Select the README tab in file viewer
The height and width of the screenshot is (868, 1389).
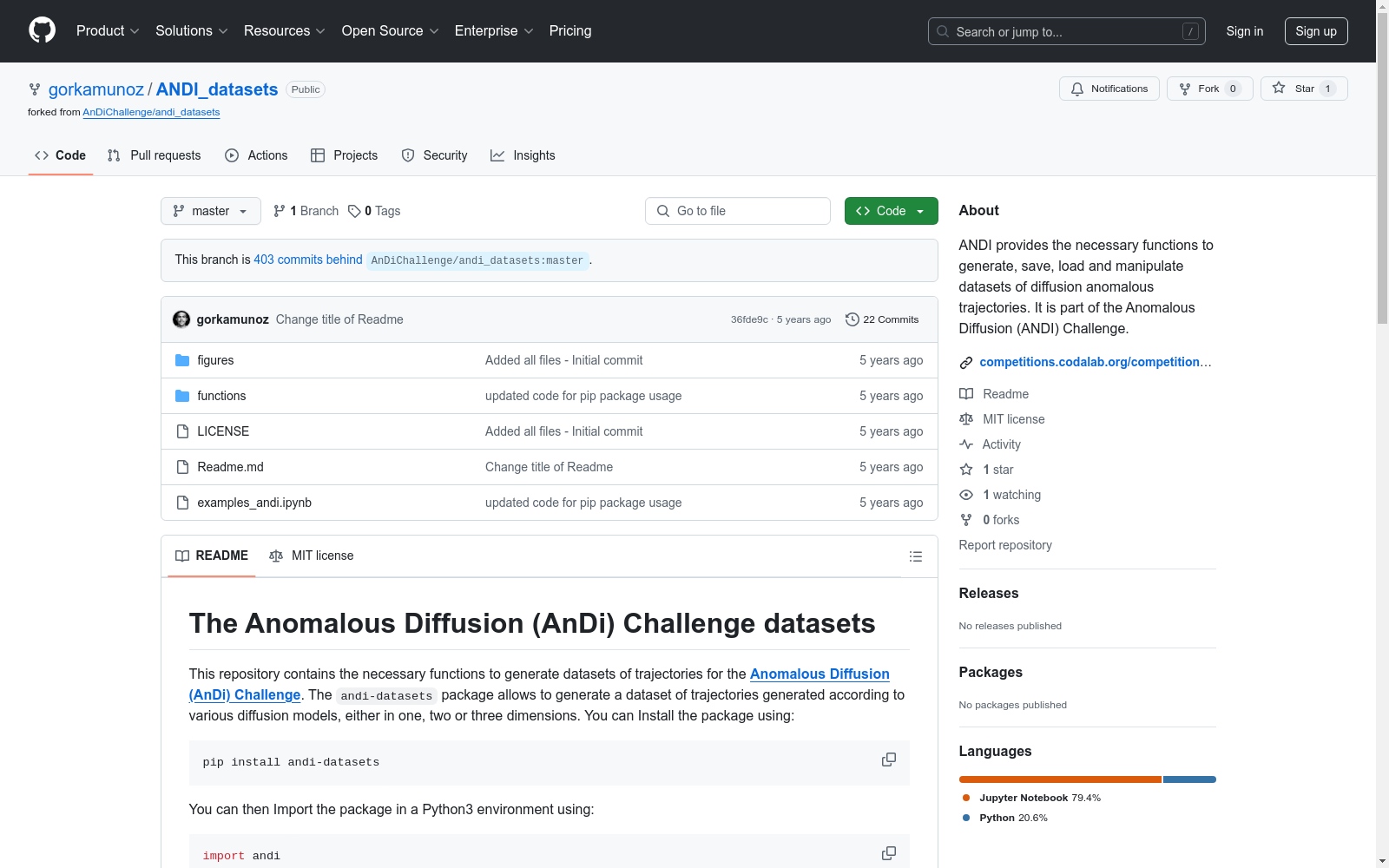[x=212, y=556]
